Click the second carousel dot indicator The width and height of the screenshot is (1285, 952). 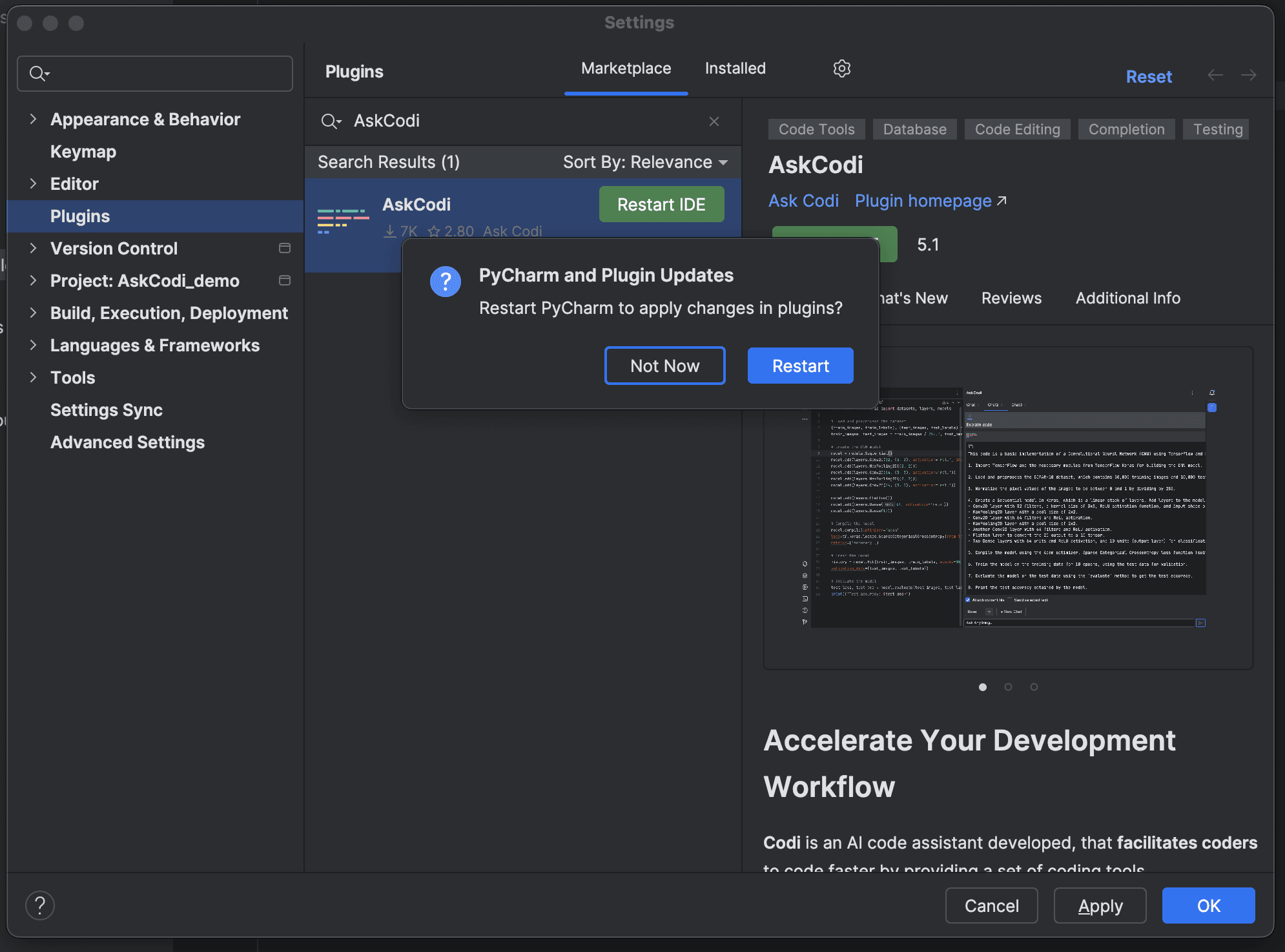click(1008, 687)
